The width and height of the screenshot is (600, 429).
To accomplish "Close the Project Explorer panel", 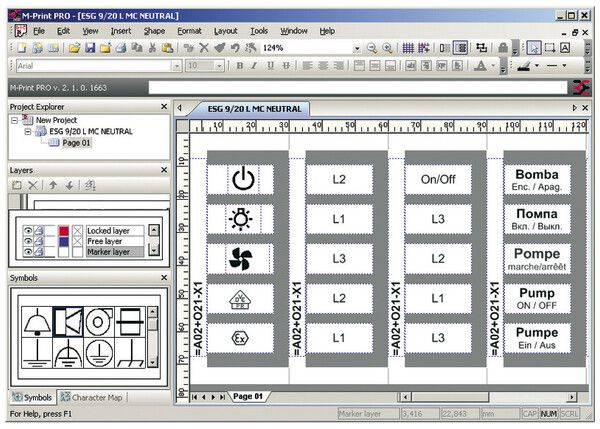I will [164, 107].
